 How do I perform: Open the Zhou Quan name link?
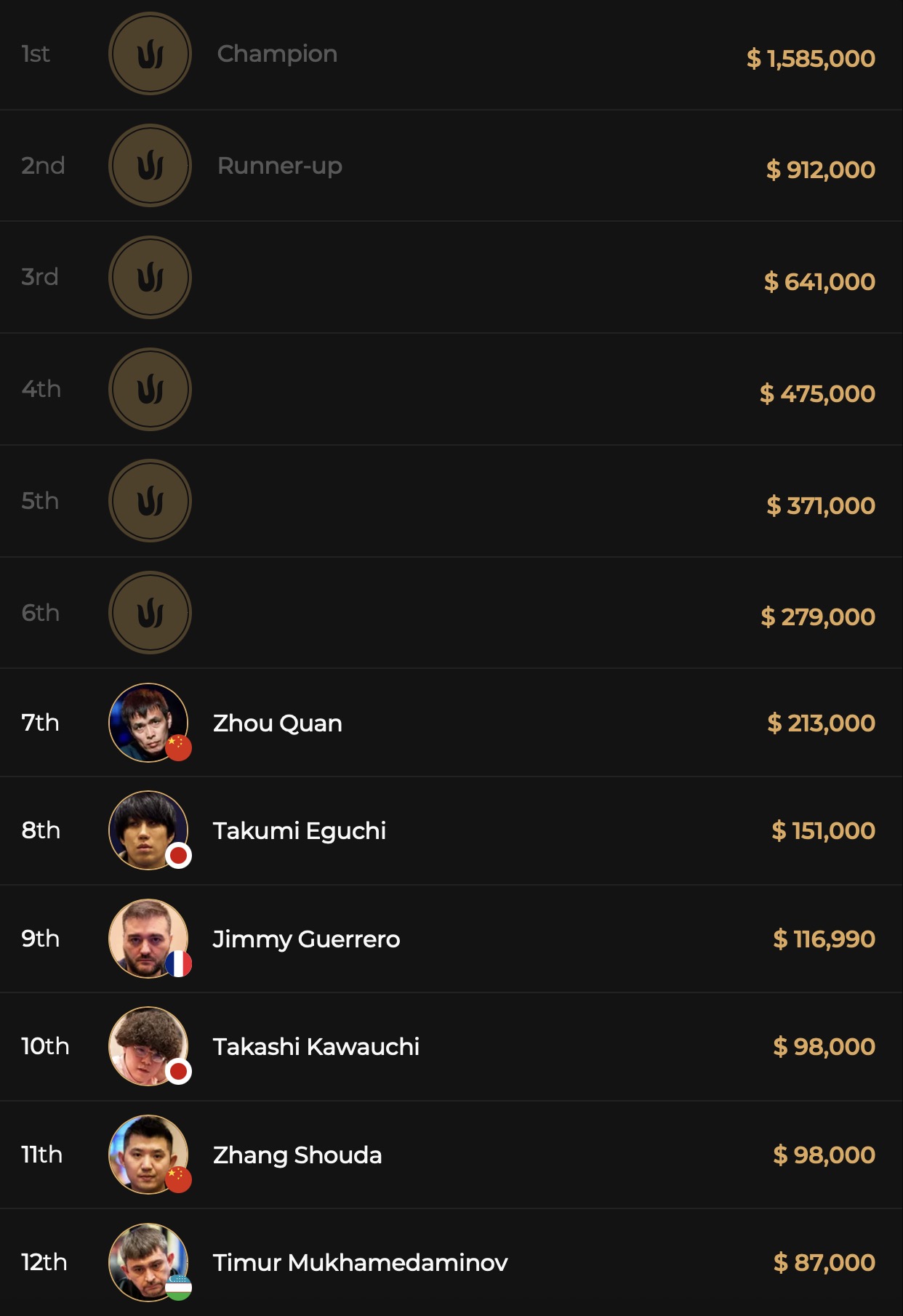point(278,723)
